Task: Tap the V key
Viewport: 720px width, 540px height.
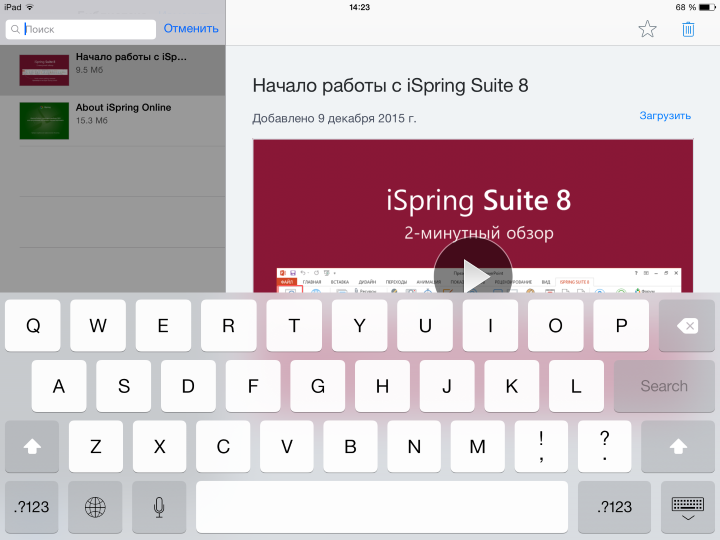Action: click(x=287, y=446)
